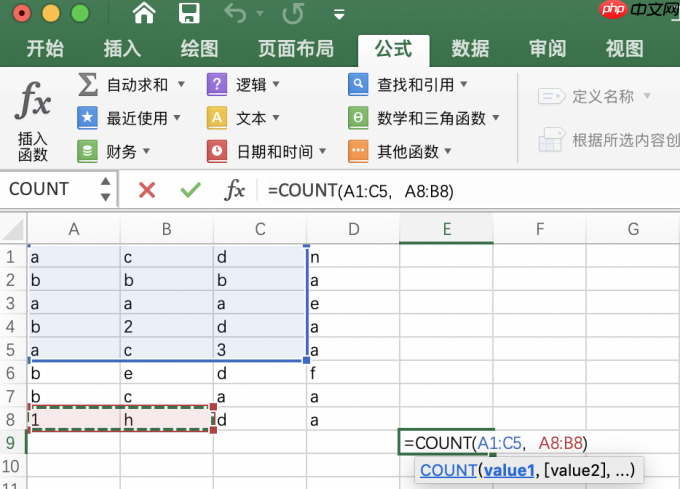Click cell B8 containing h

point(167,420)
